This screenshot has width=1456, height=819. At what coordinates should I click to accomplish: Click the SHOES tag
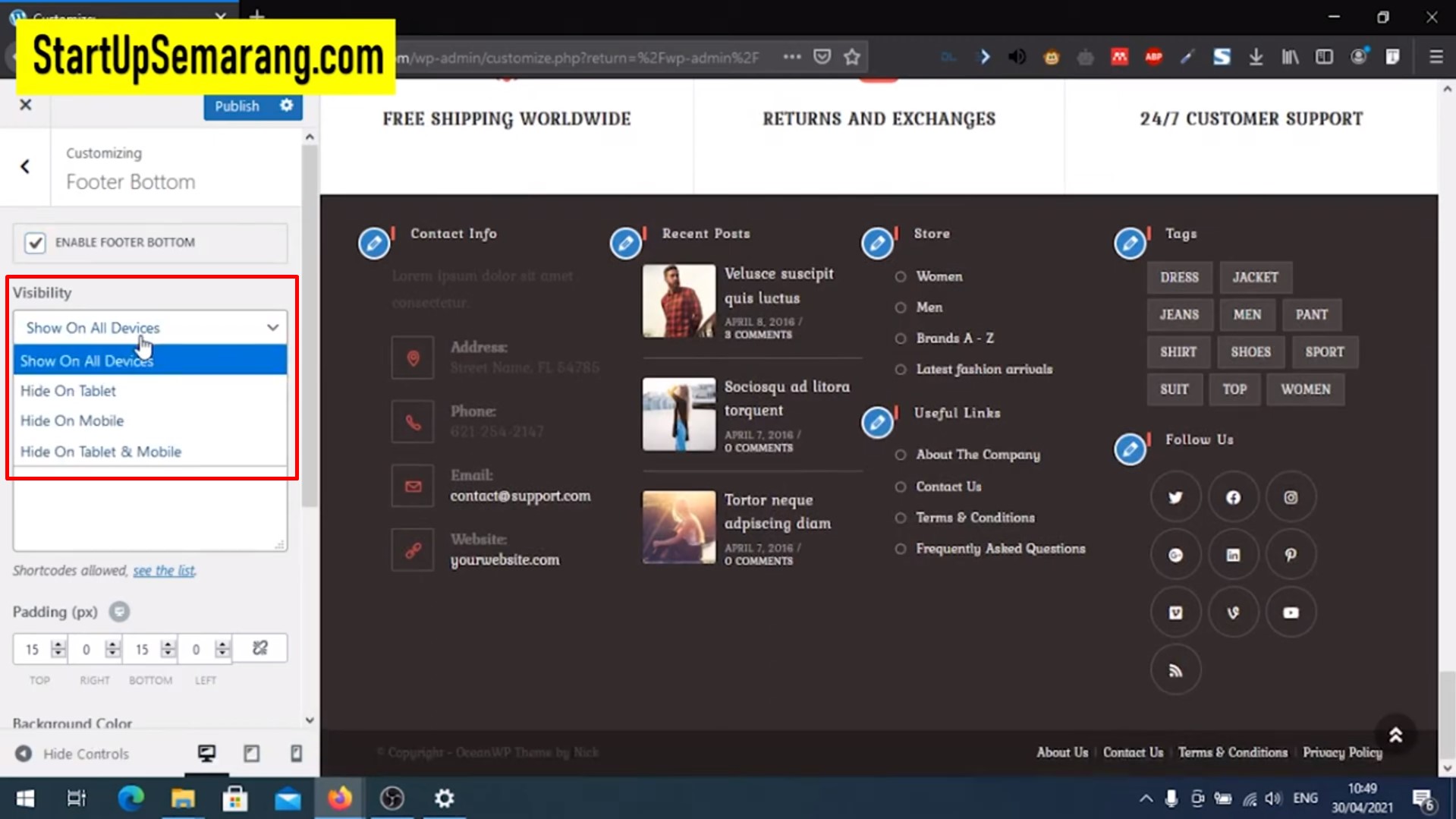coord(1250,351)
